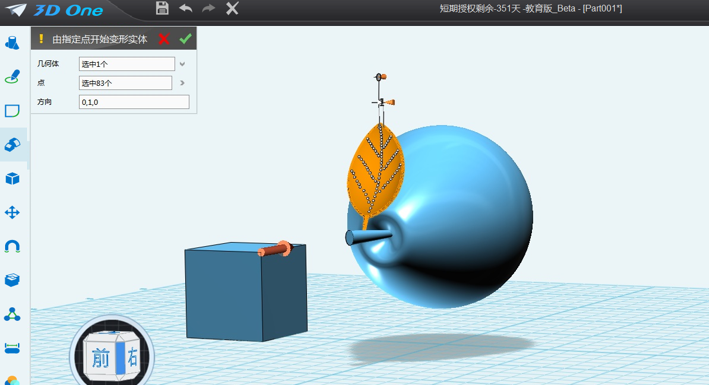Open the magnet auto-snap tool
This screenshot has height=385, width=709.
click(12, 247)
